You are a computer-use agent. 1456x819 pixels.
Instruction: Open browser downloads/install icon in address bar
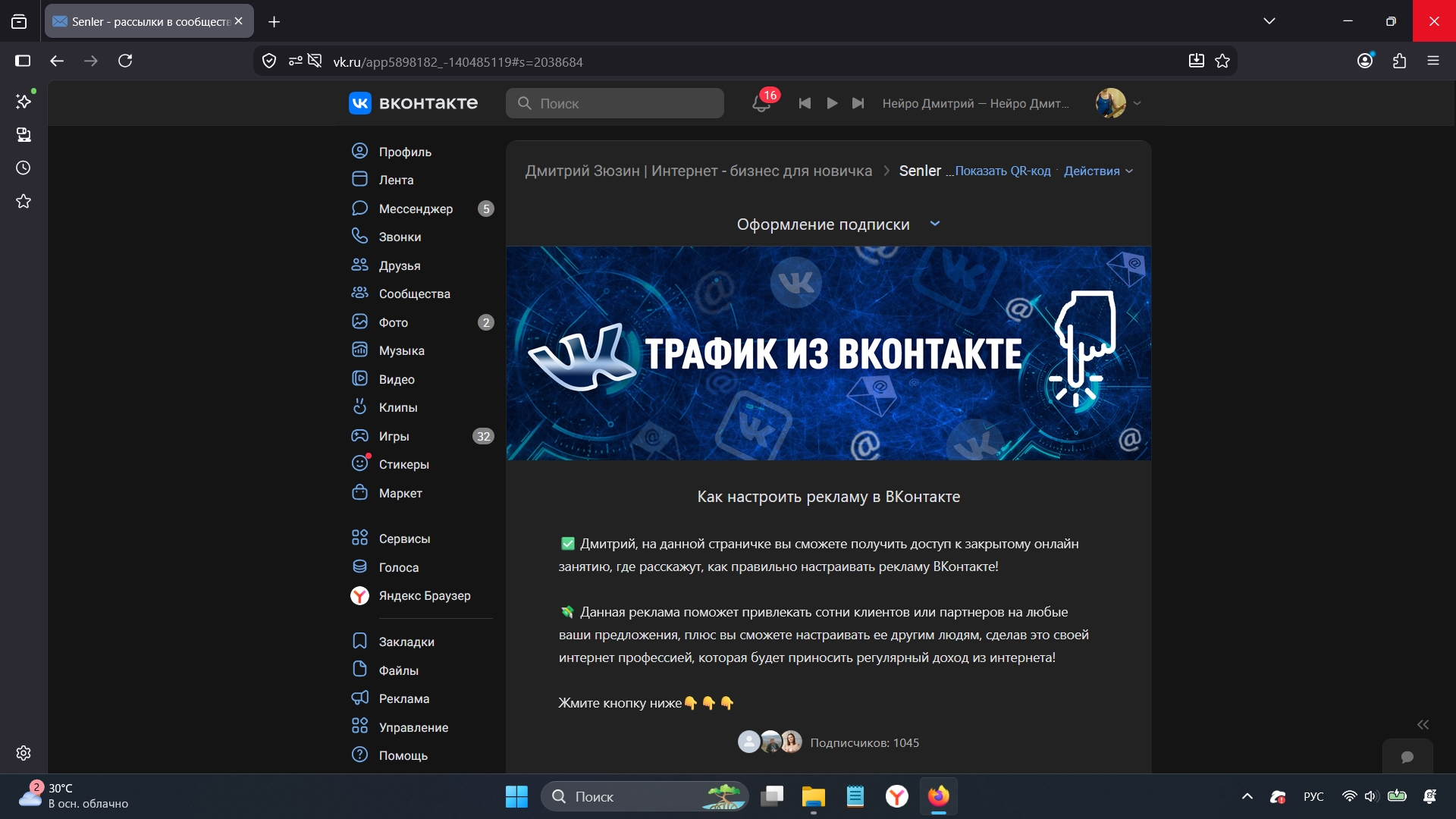click(1196, 61)
